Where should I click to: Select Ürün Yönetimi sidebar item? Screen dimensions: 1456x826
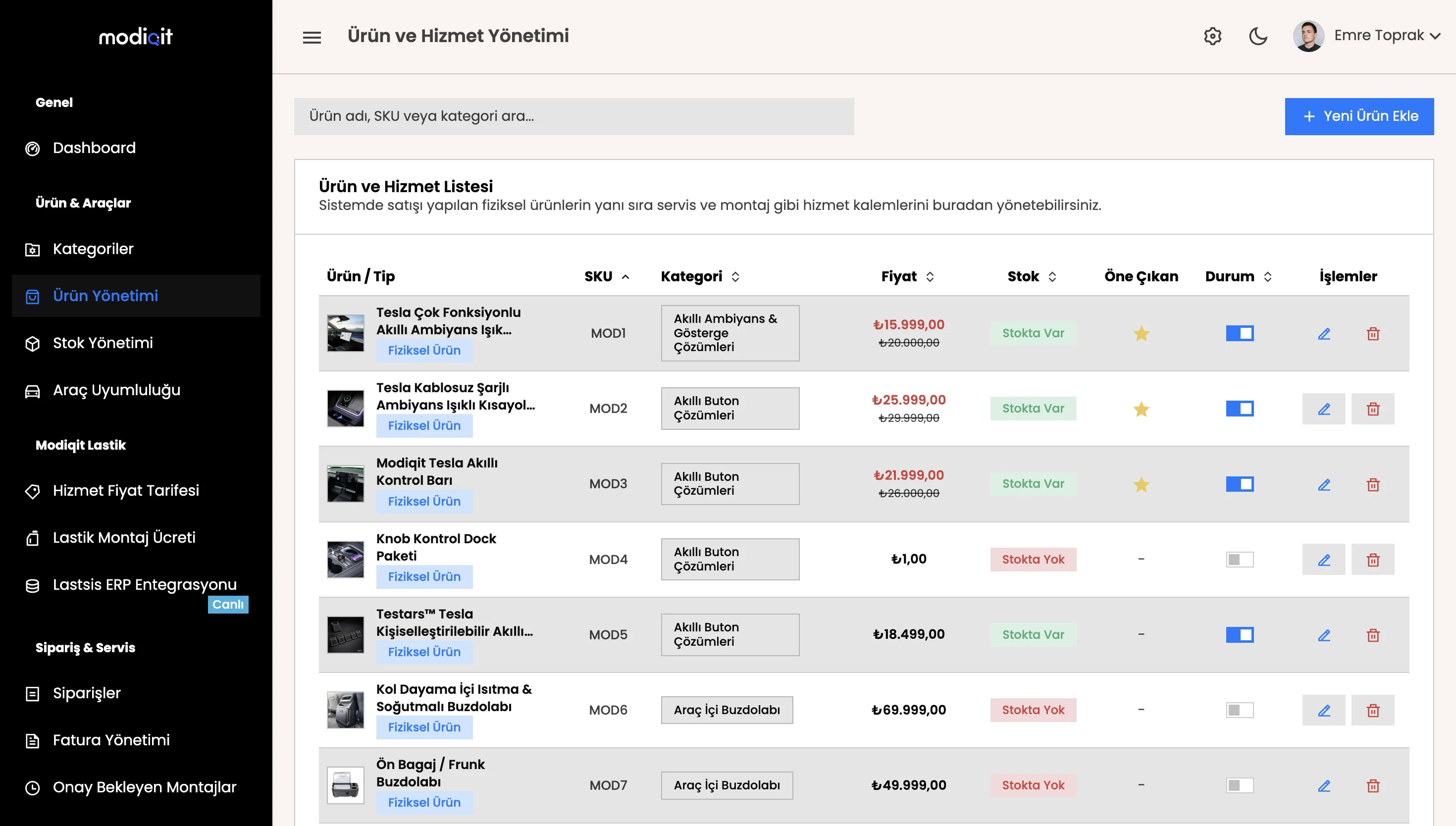(136, 296)
